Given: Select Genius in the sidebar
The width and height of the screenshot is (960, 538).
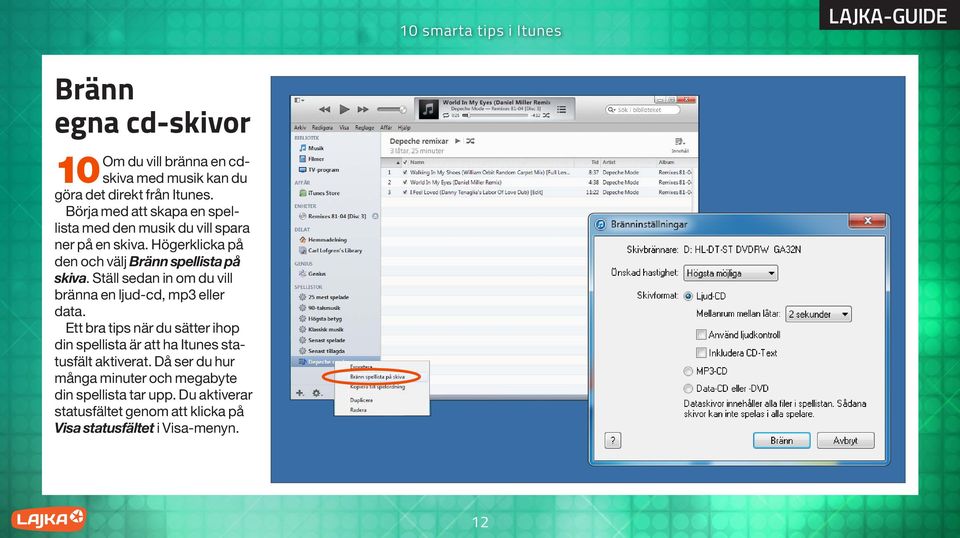Looking at the screenshot, I should pyautogui.click(x=312, y=274).
